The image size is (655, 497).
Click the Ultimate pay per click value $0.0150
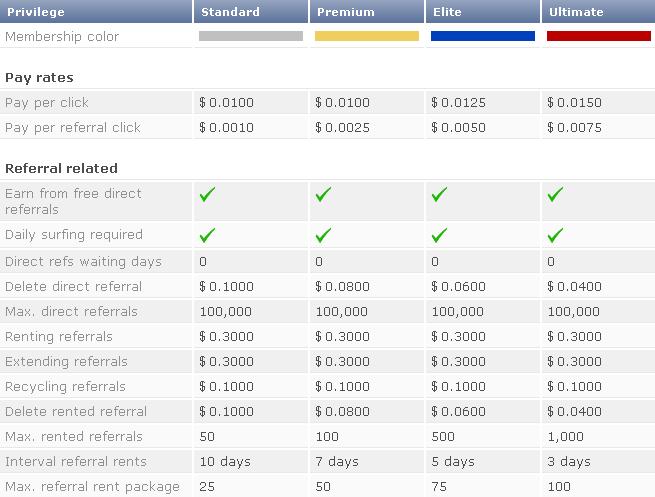574,103
